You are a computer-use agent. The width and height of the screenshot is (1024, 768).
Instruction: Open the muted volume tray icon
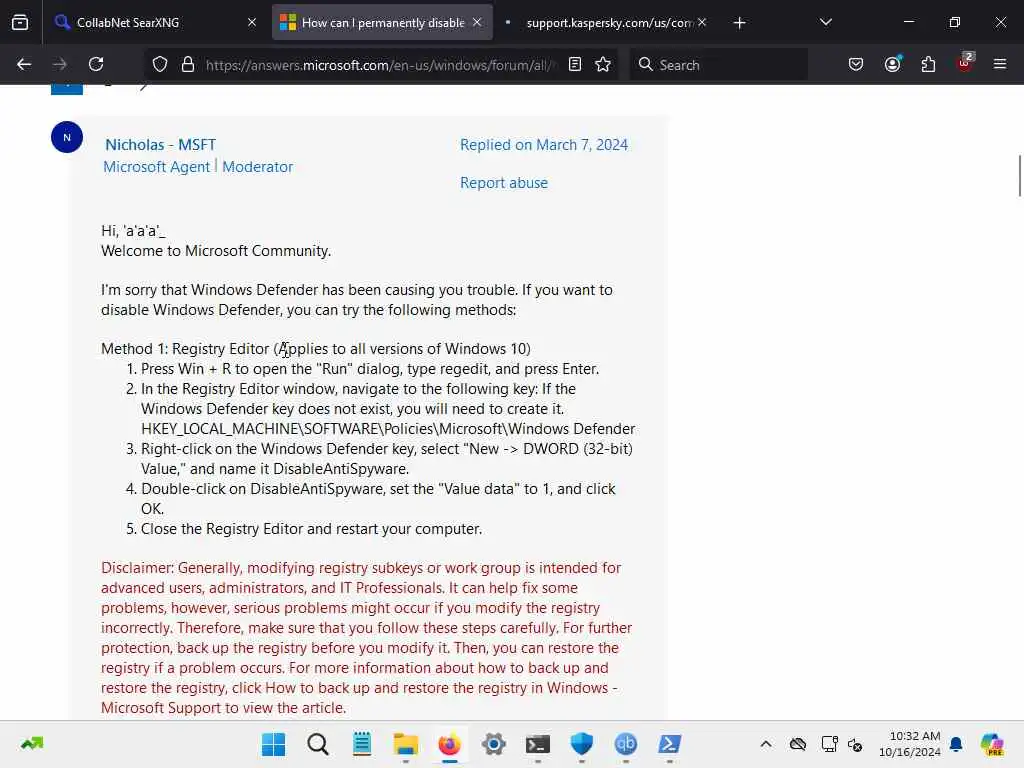[x=855, y=744]
